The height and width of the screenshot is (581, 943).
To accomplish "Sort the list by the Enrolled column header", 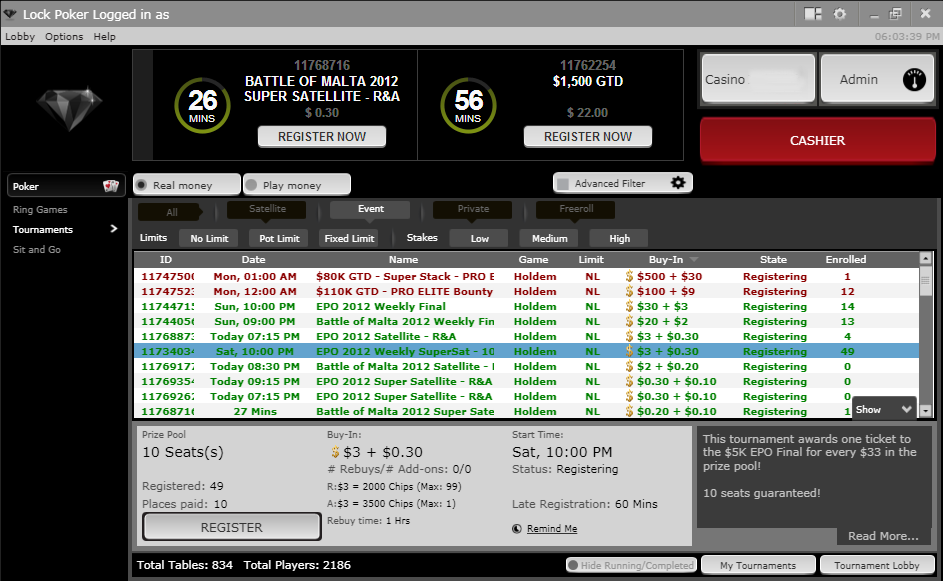I will pyautogui.click(x=846, y=259).
